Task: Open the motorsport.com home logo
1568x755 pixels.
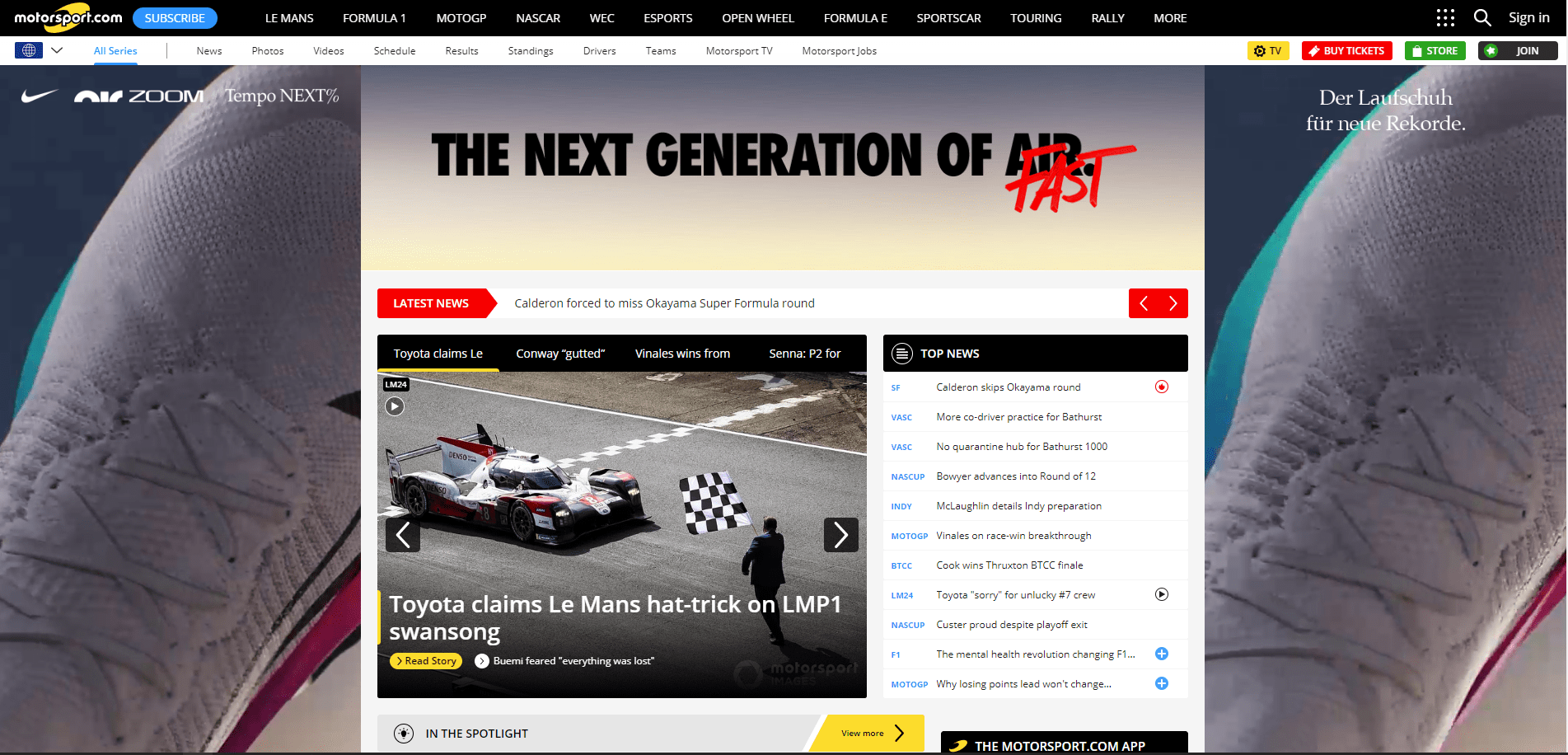Action: 68,17
